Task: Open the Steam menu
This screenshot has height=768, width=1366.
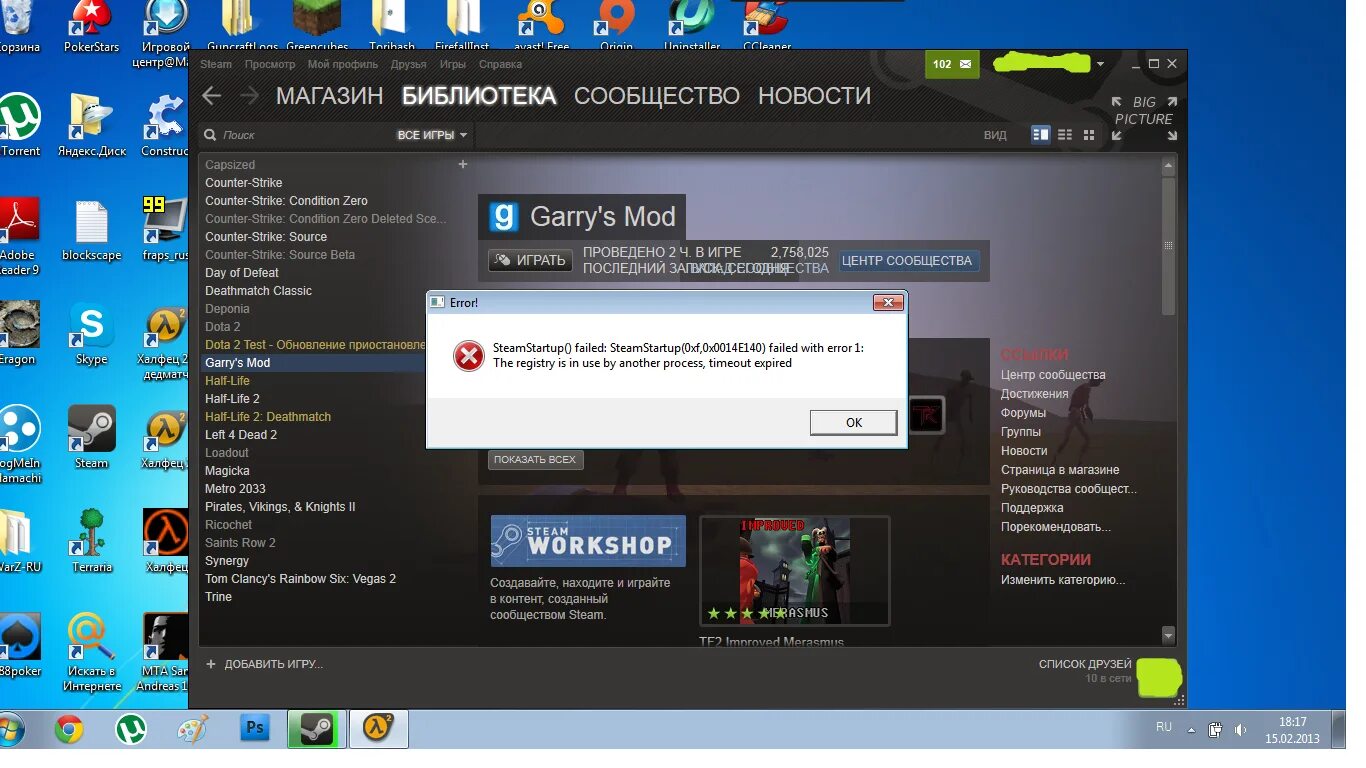Action: pyautogui.click(x=216, y=64)
